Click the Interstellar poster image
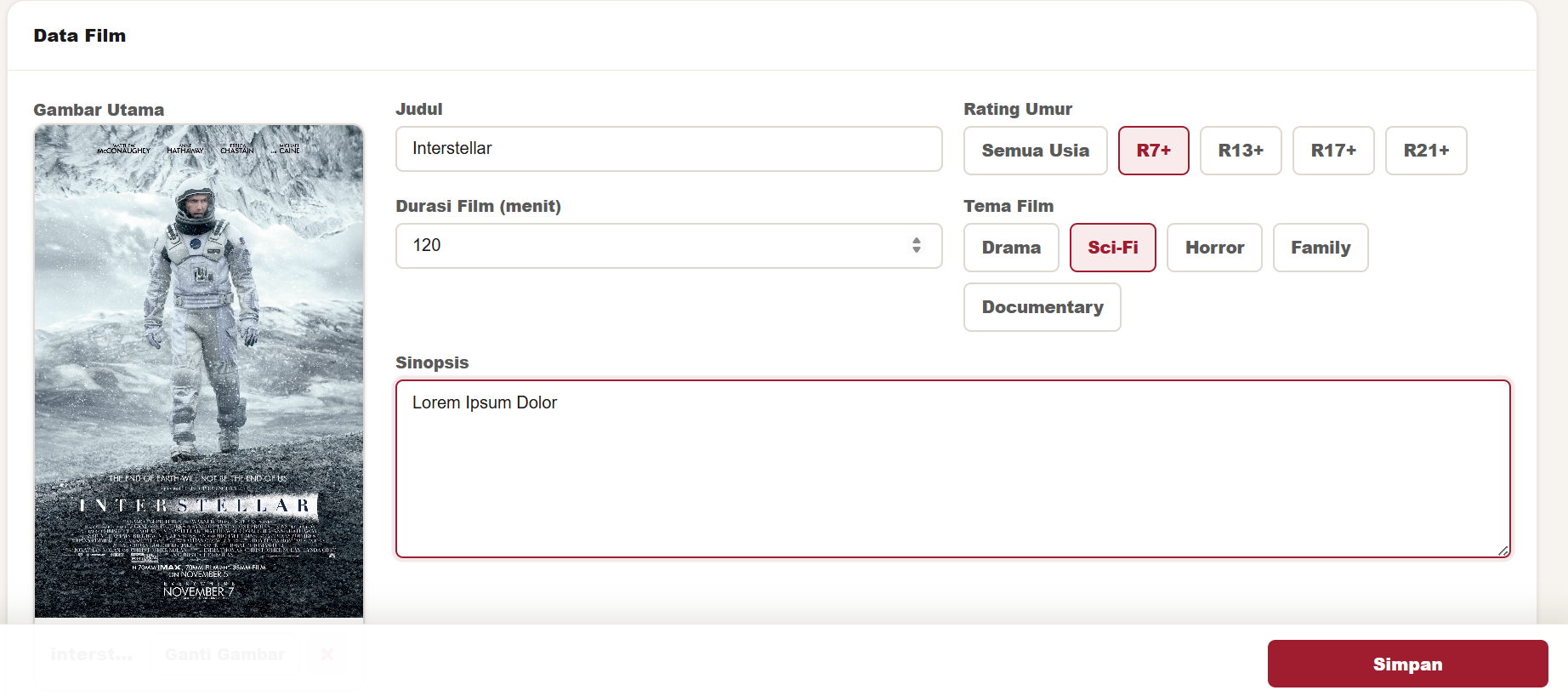Screen dimensions: 1568x696 coord(199,371)
